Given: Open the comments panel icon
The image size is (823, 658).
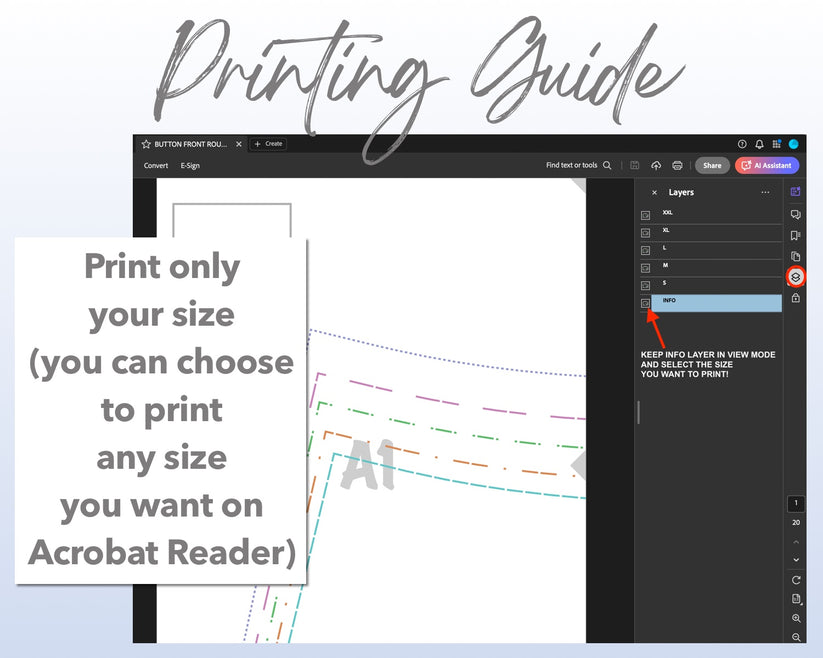Looking at the screenshot, I should point(795,214).
